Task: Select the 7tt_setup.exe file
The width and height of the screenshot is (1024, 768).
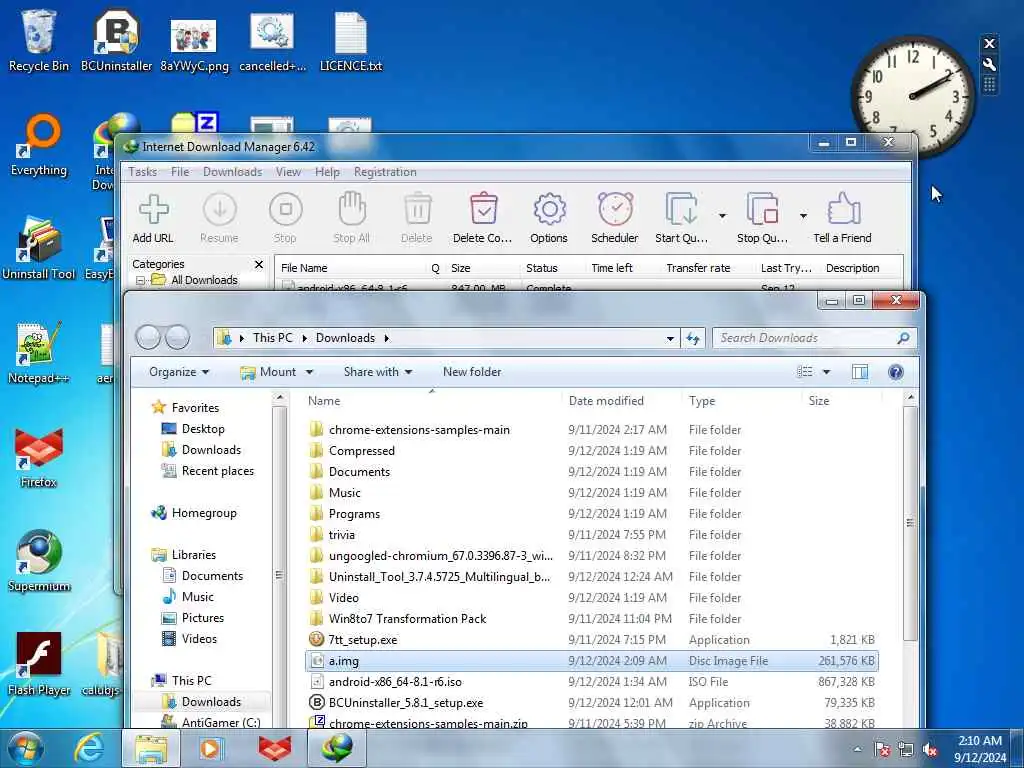Action: [592, 640]
